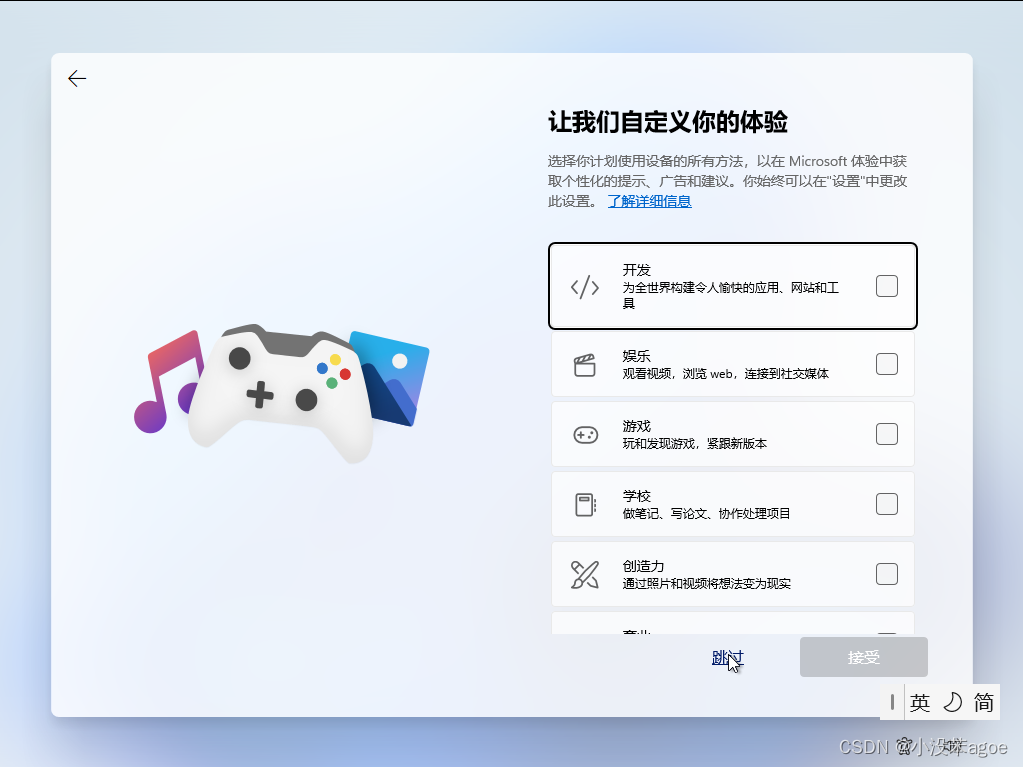Select the 创造力 checkbox
Image resolution: width=1023 pixels, height=767 pixels.
coord(887,574)
